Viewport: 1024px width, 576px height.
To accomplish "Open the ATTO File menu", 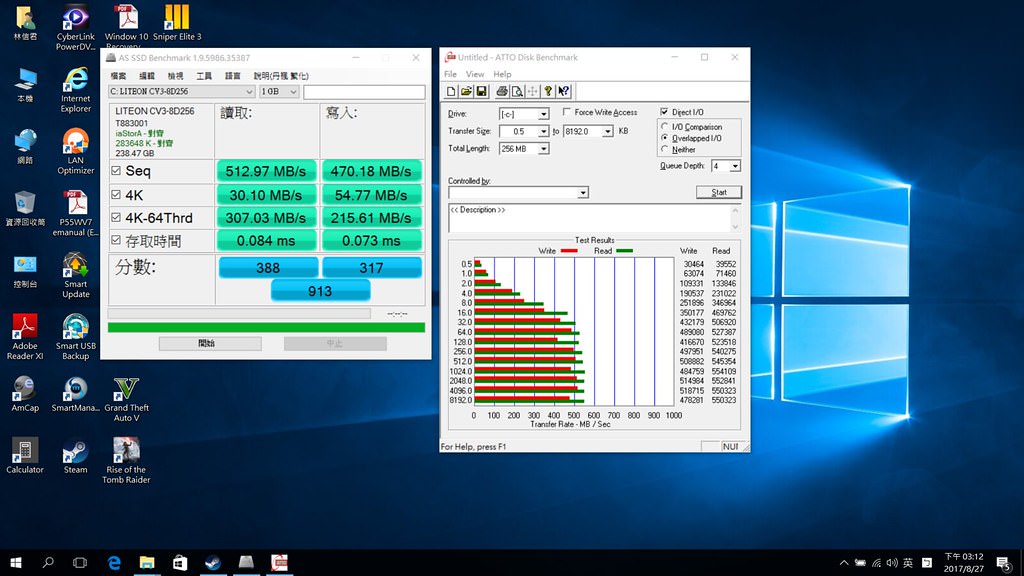I will tap(451, 74).
